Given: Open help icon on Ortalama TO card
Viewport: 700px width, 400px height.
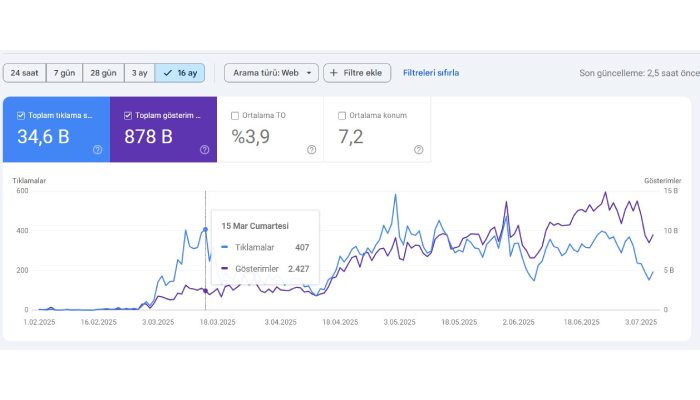Looking at the screenshot, I should pyautogui.click(x=311, y=149).
